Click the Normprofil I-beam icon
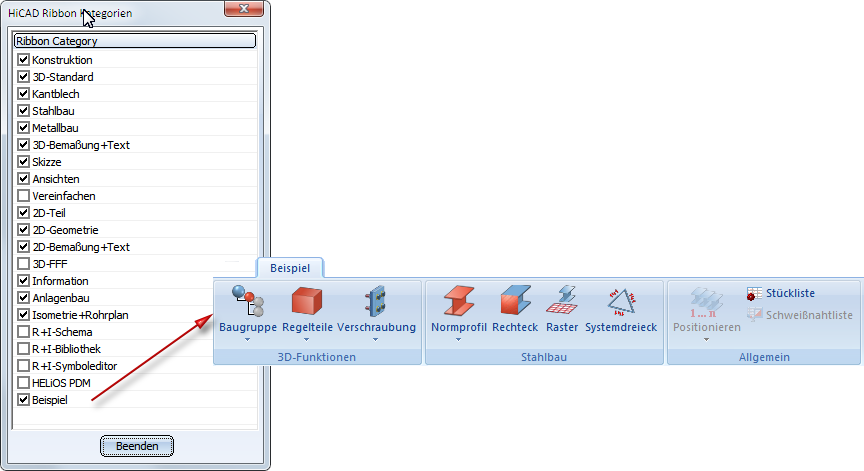 458,301
